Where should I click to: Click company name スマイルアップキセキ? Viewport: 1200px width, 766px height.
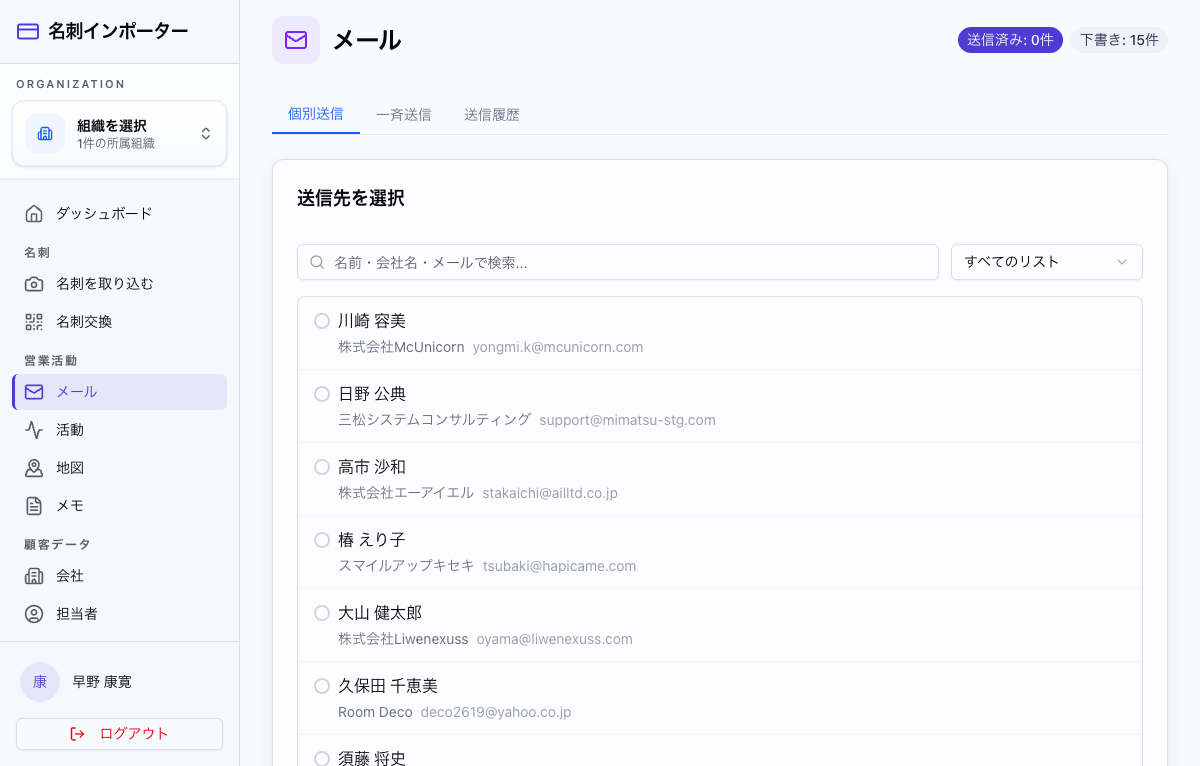pos(407,566)
